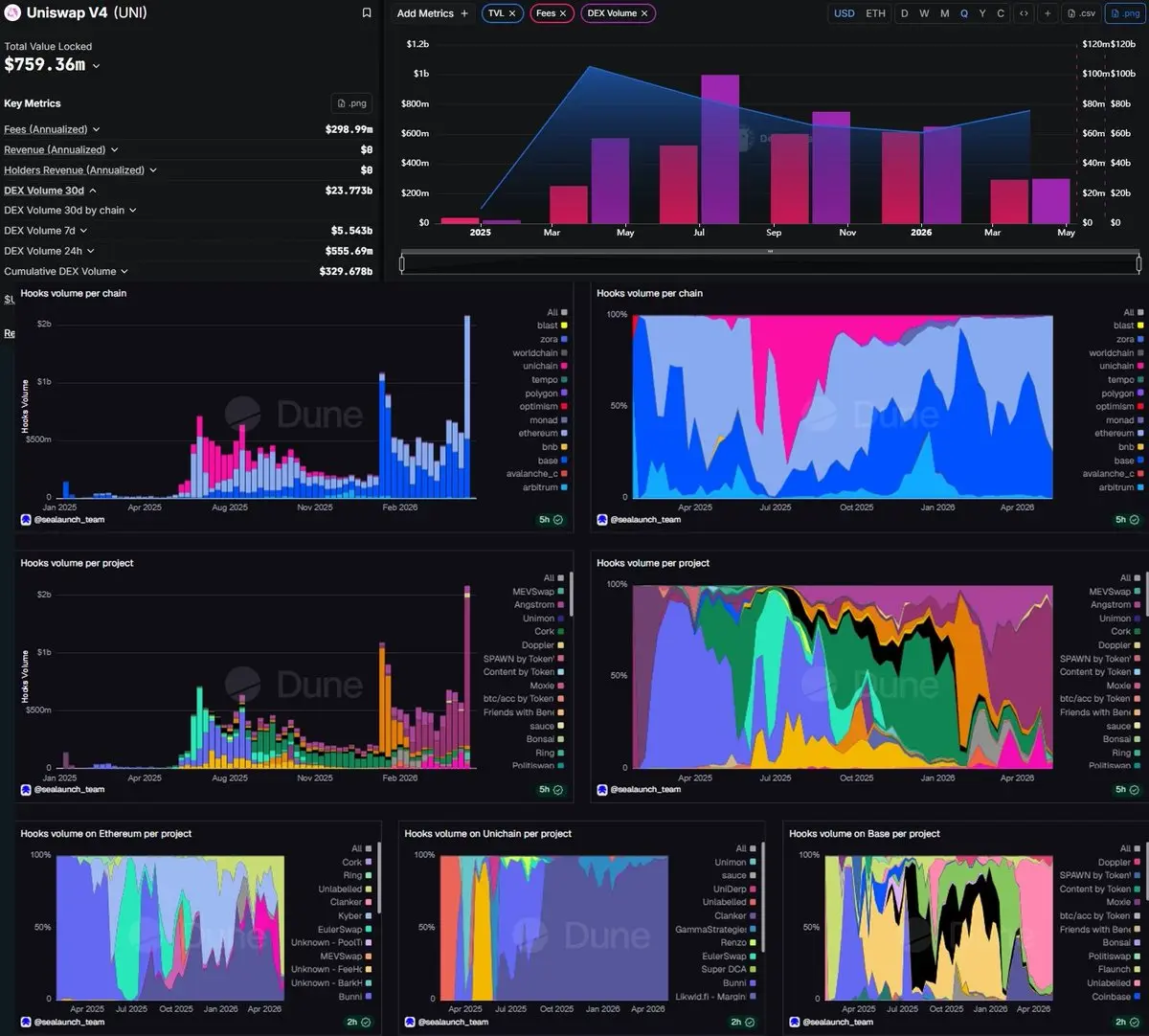Viewport: 1149px width, 1036px height.
Task: Open sealaunch_team avatar under Base hooks chart
Action: coord(795,1023)
